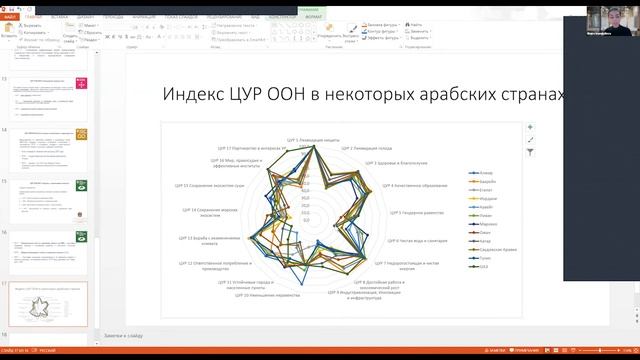Click the Find (Найти) binoculars icon

point(407,25)
